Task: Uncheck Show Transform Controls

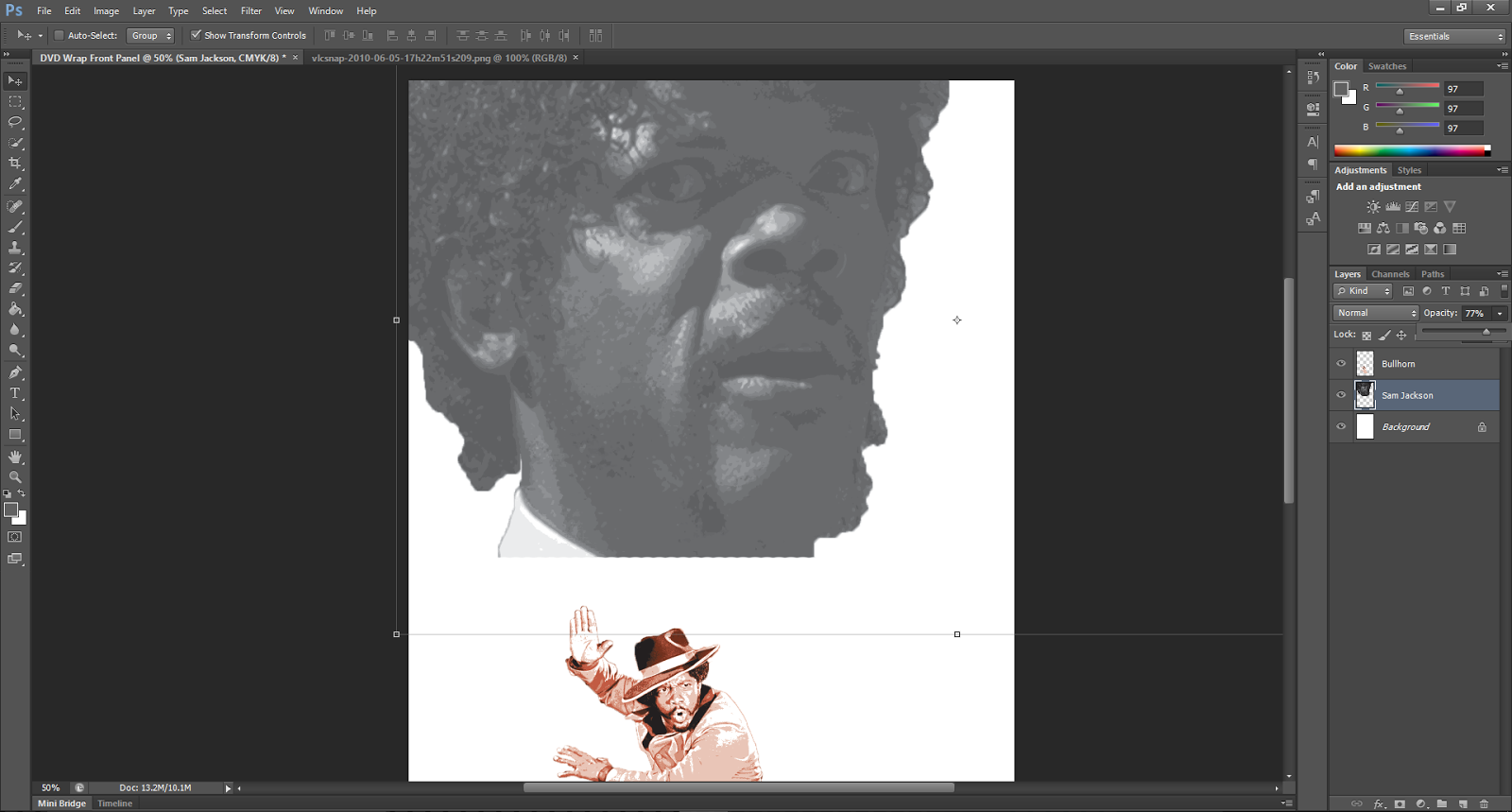Action: coord(196,35)
